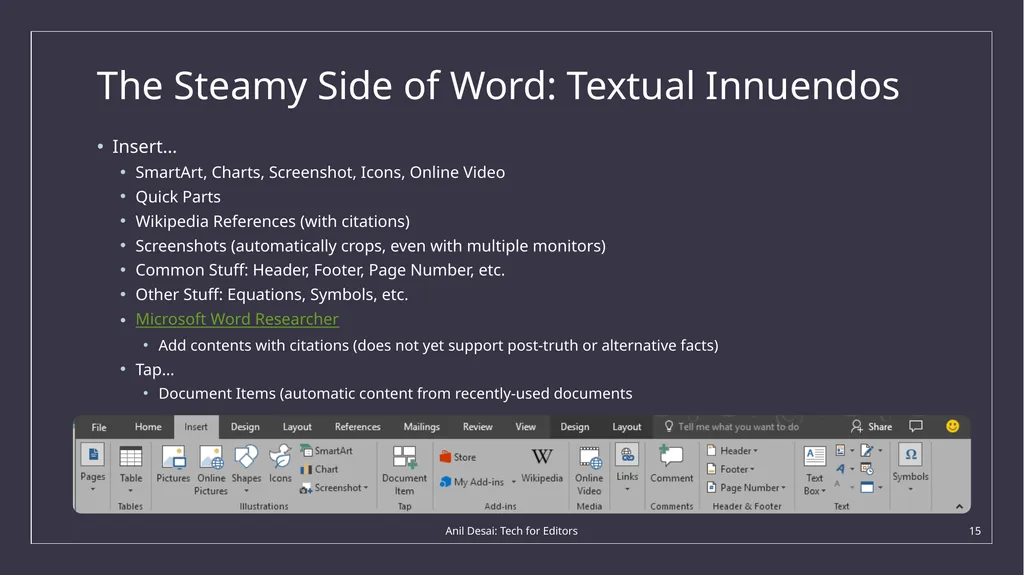The image size is (1024, 575).
Task: Click the Tell me lightbulb icon
Action: (x=669, y=426)
